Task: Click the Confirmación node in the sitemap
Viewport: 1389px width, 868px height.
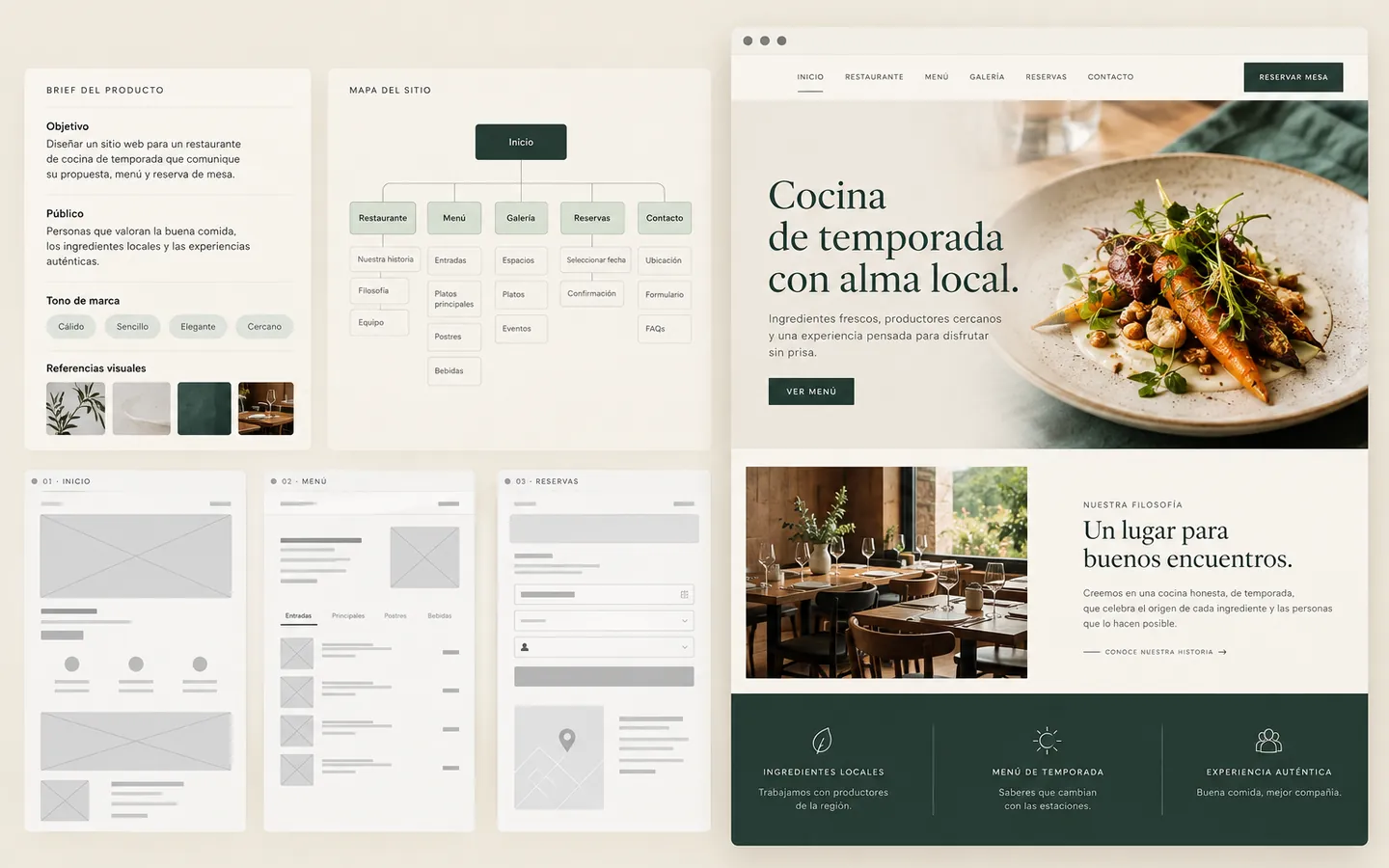Action: pyautogui.click(x=591, y=293)
